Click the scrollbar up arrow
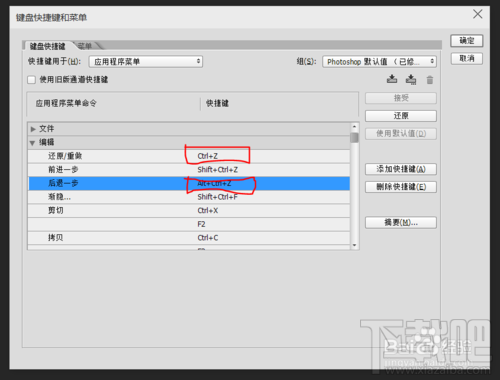The height and width of the screenshot is (380, 500). coord(354,127)
